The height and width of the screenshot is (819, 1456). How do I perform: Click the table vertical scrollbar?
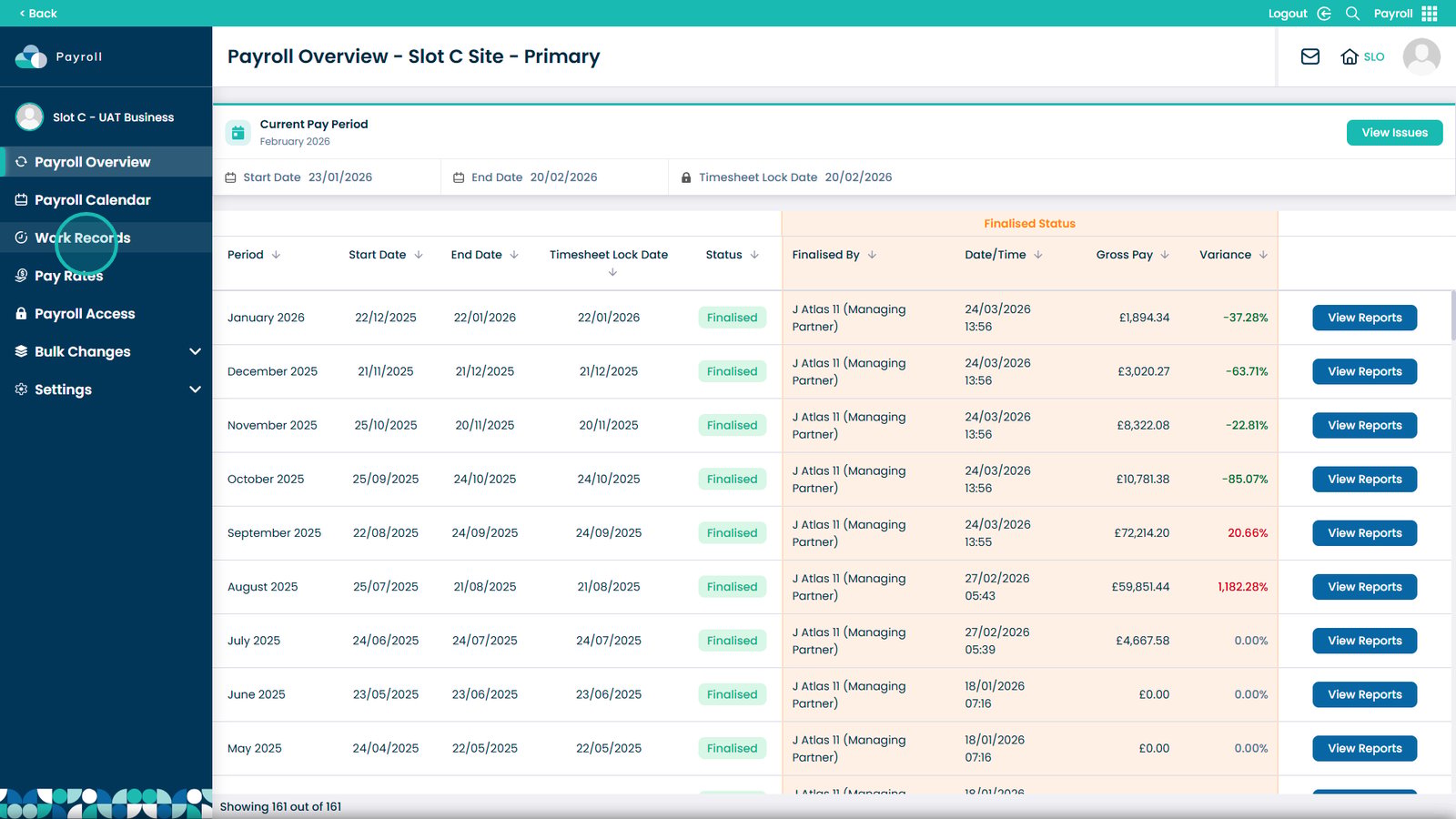tap(1452, 315)
